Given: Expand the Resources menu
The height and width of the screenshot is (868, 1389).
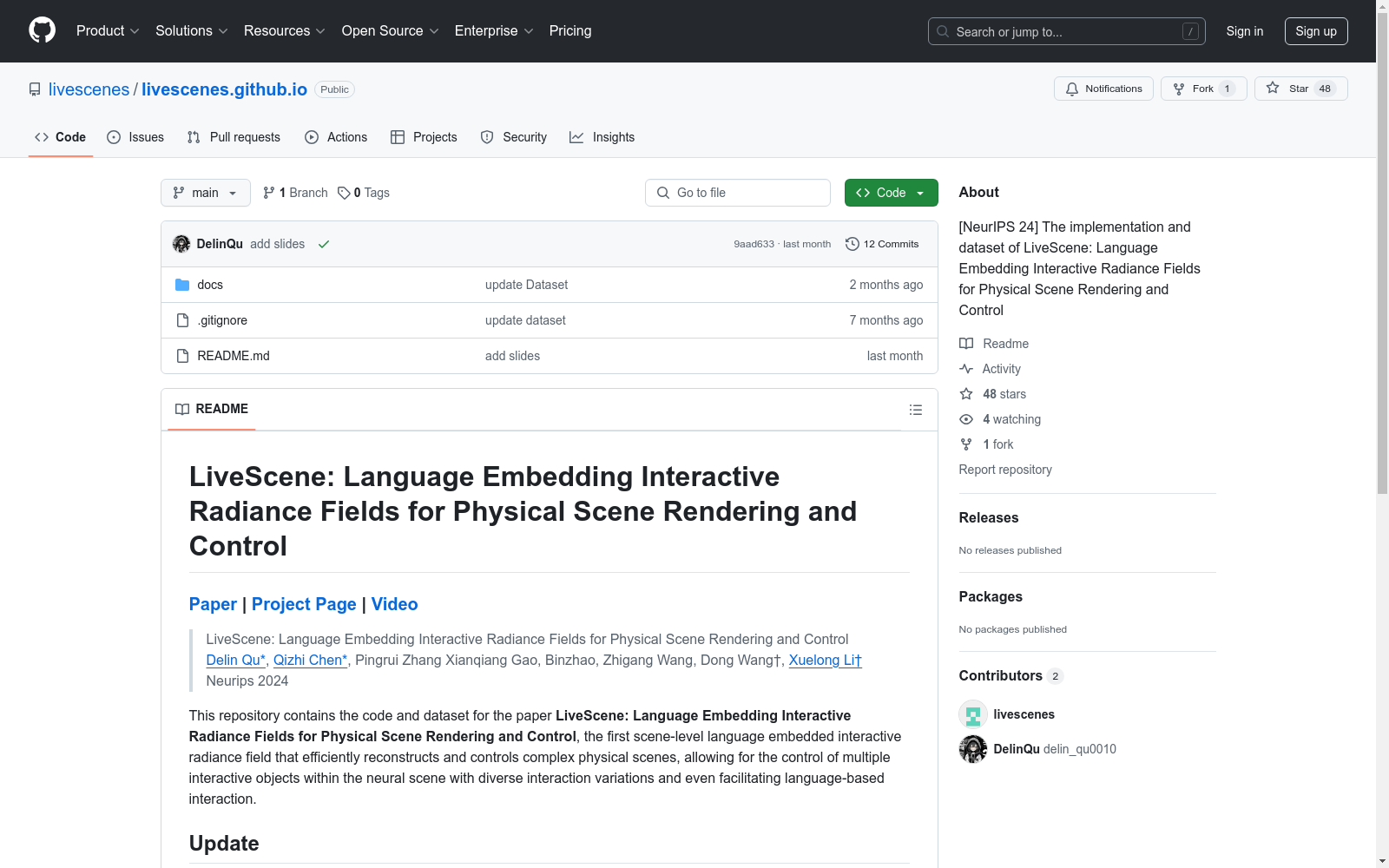Looking at the screenshot, I should pos(285,30).
